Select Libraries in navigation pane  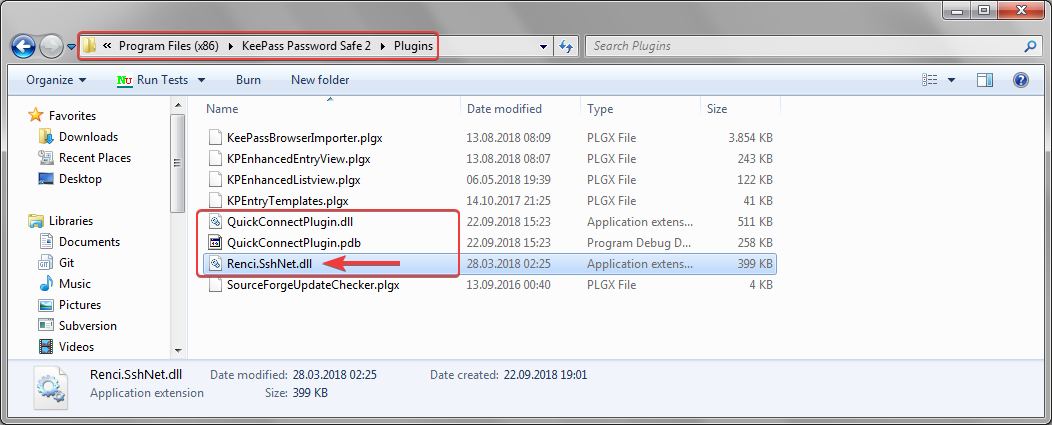pyautogui.click(x=71, y=221)
